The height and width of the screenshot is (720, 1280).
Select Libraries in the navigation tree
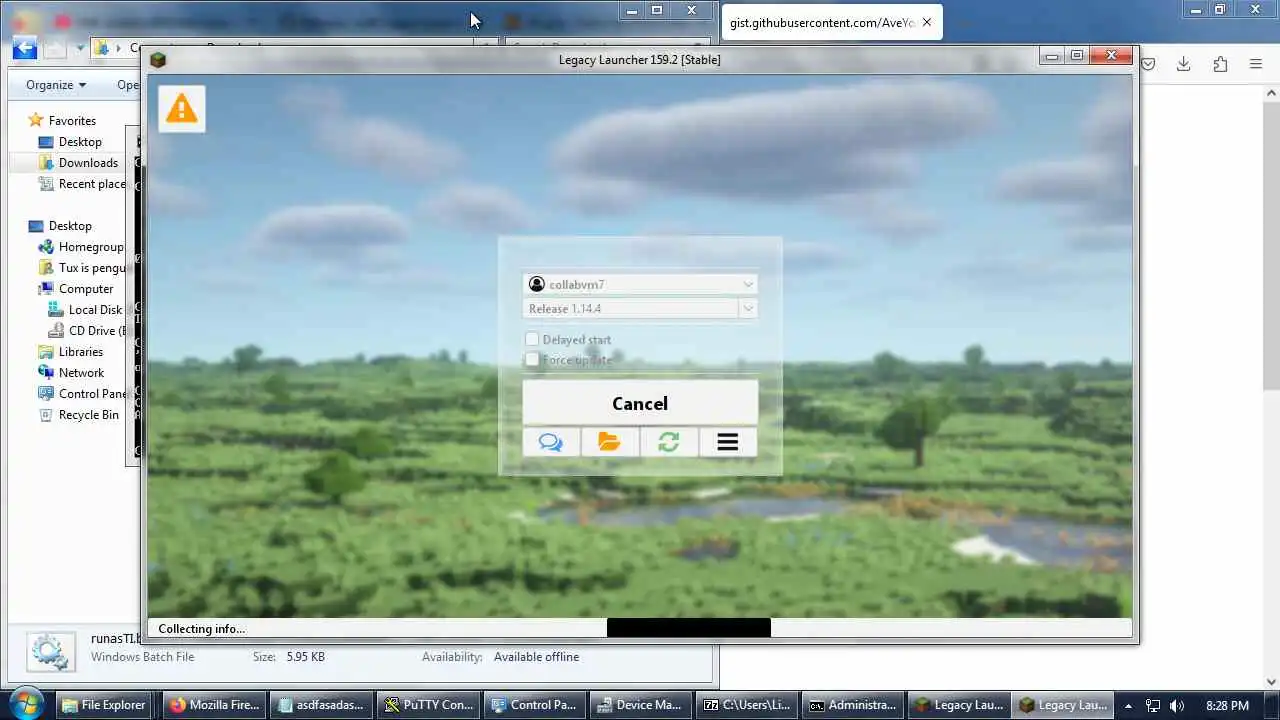tap(81, 351)
